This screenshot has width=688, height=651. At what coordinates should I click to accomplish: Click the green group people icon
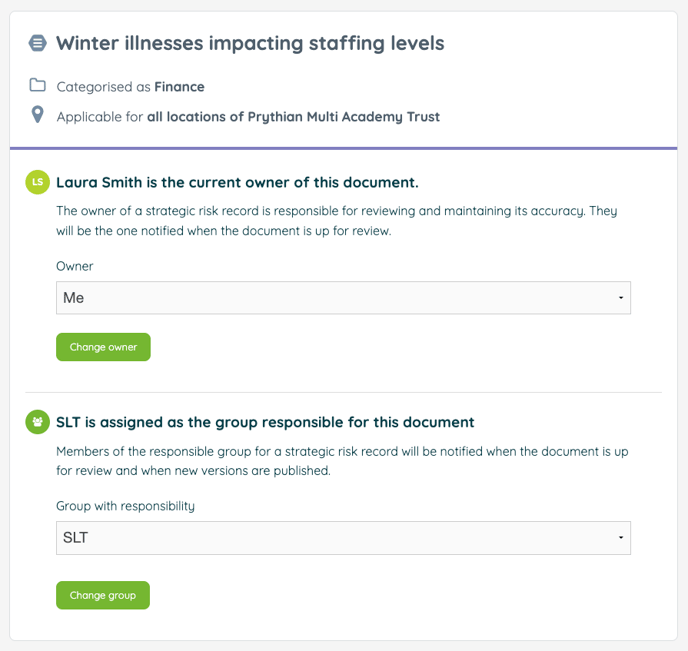[38, 422]
